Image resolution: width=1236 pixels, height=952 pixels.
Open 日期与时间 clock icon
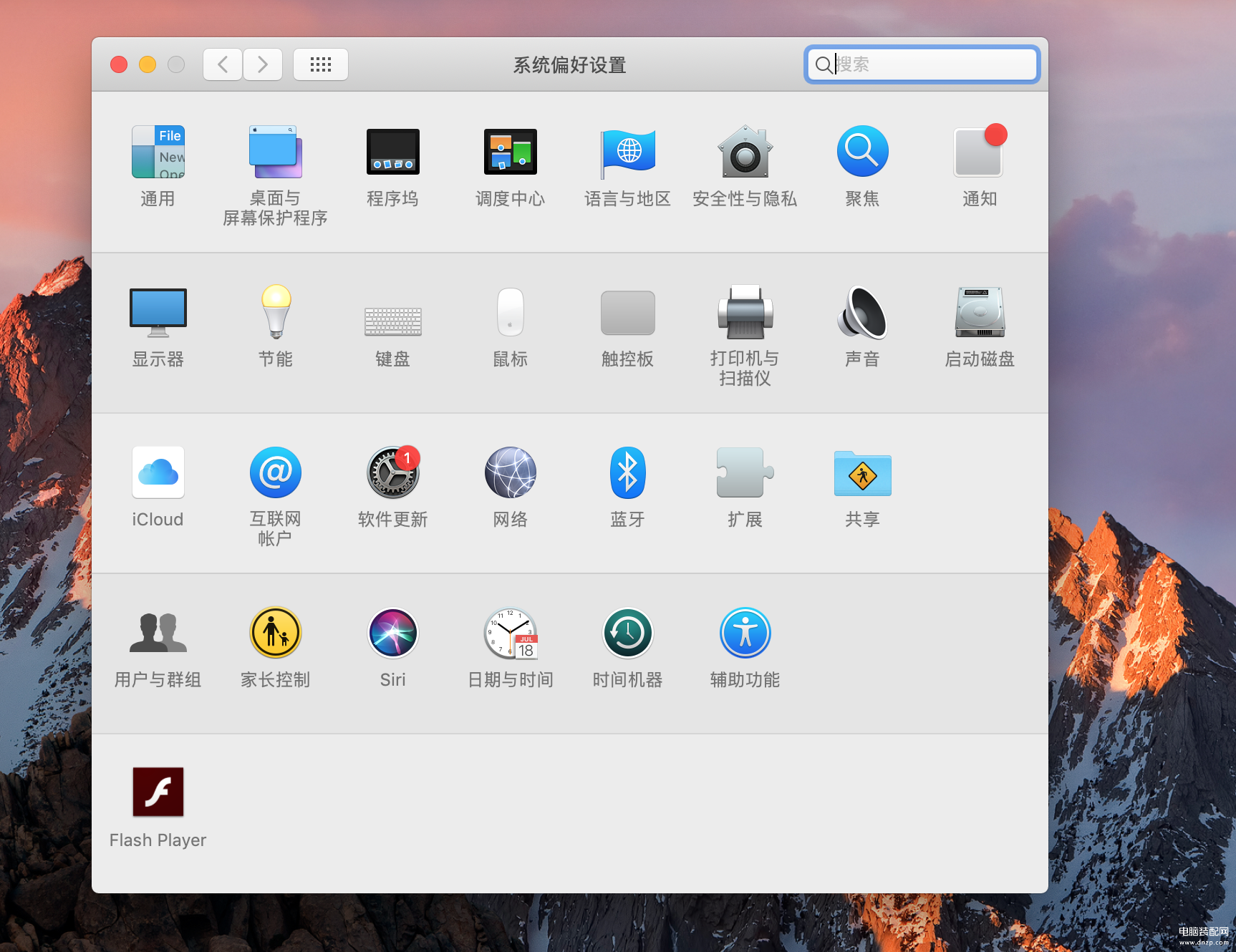click(x=511, y=633)
